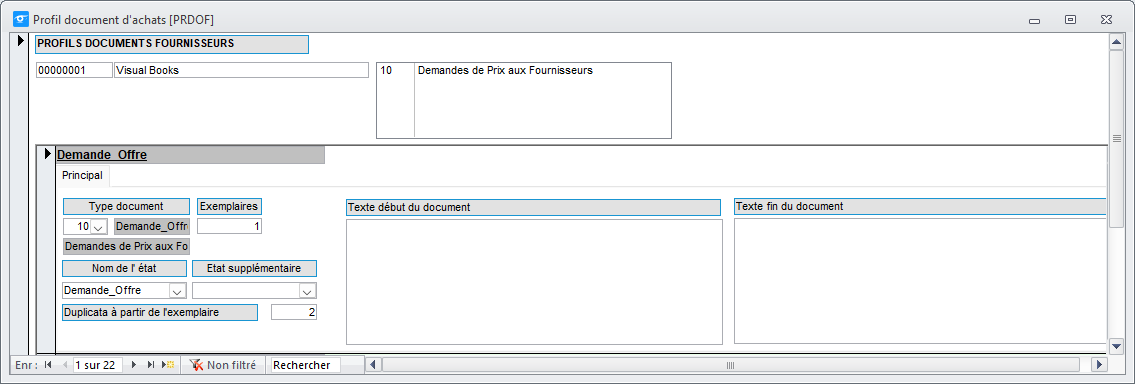Screen dimensions: 1135x384
Task: Click the Exemplaires value field
Action: tap(229, 227)
